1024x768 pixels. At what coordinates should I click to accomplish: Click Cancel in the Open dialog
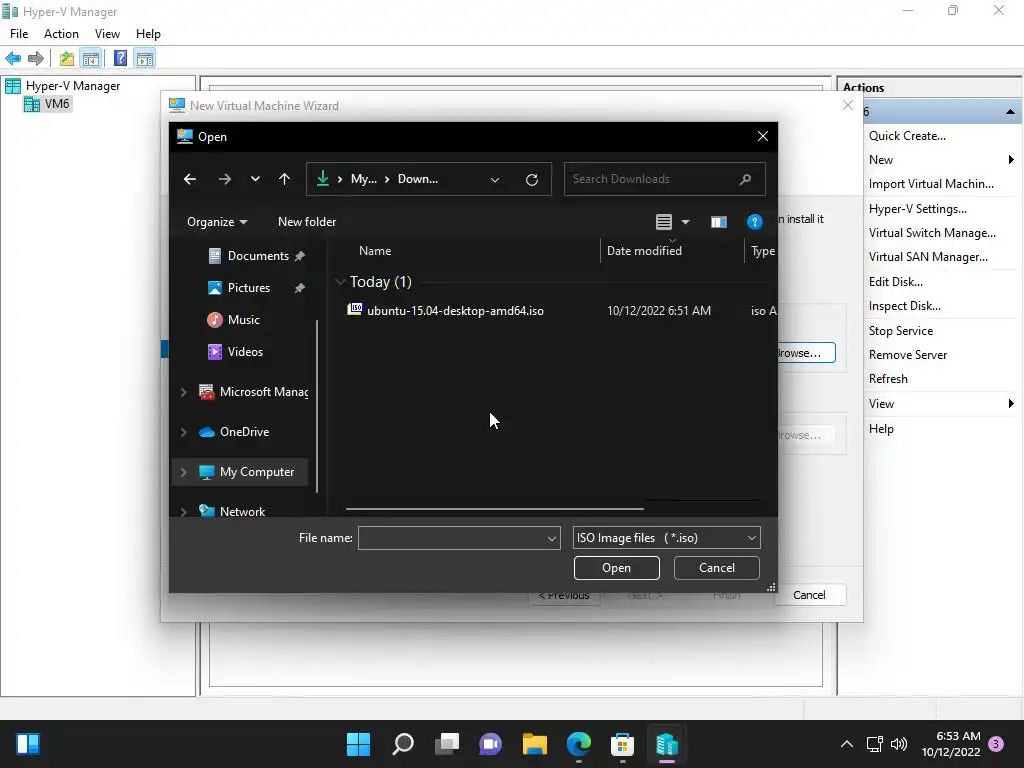716,568
